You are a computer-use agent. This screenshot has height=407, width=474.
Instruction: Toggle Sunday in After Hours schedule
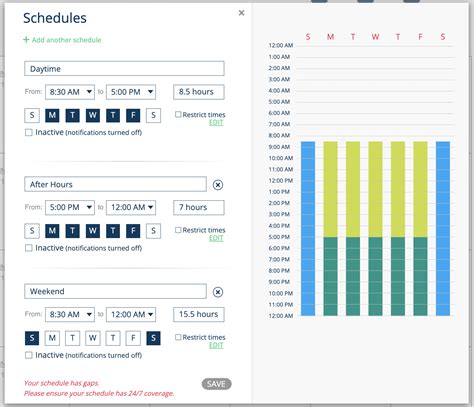[32, 231]
